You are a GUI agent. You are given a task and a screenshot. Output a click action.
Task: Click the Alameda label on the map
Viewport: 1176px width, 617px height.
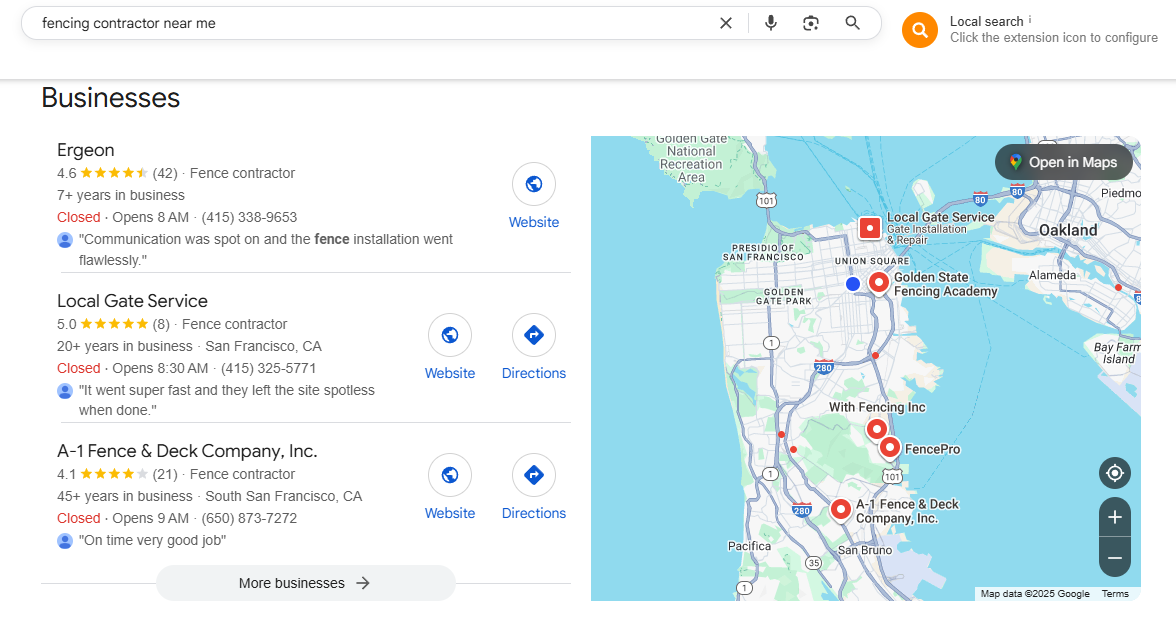(x=1052, y=275)
